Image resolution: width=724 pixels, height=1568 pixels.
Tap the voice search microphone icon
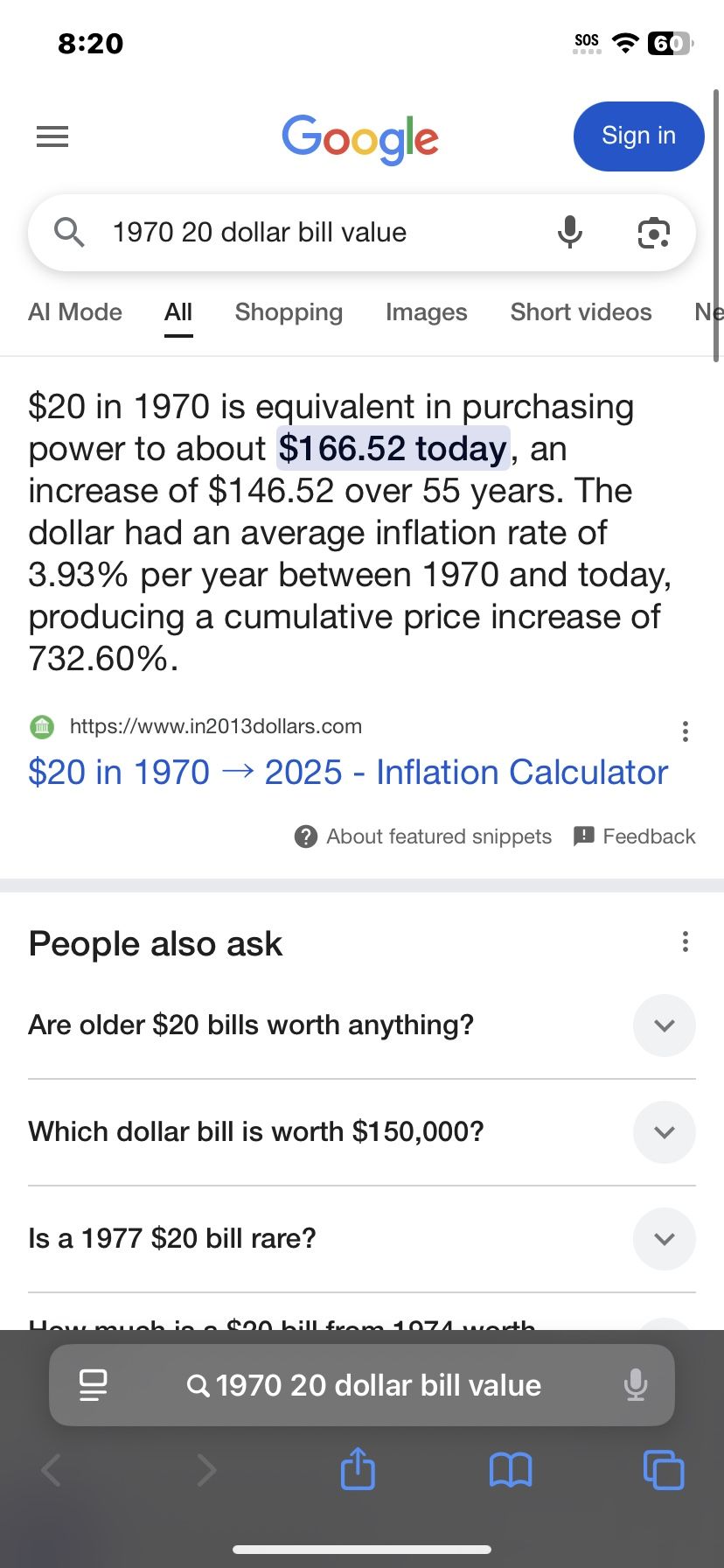[x=569, y=233]
